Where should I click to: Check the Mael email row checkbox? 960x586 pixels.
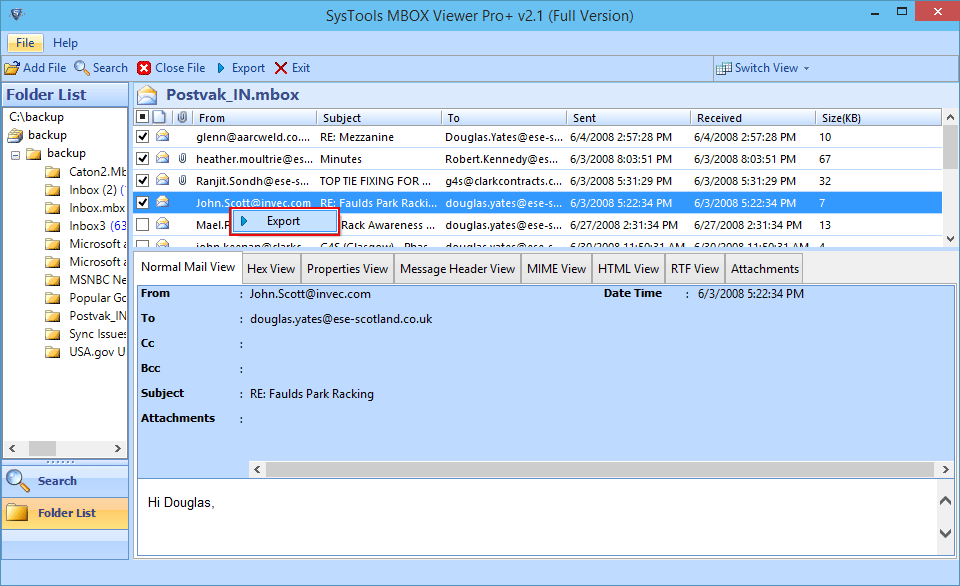(x=143, y=225)
